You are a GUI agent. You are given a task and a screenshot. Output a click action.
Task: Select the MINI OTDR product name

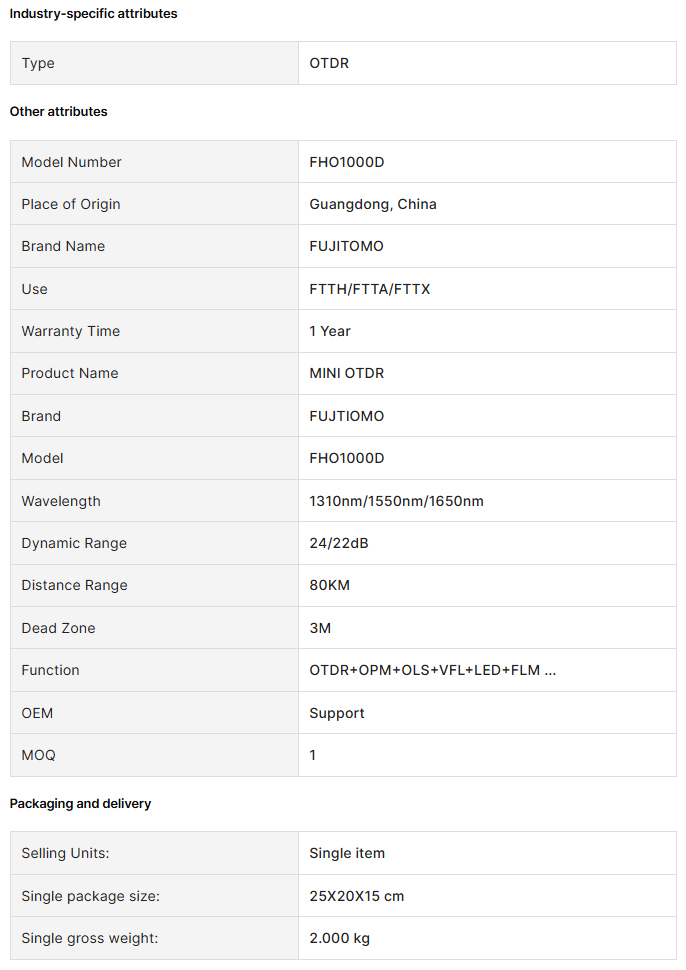[346, 373]
